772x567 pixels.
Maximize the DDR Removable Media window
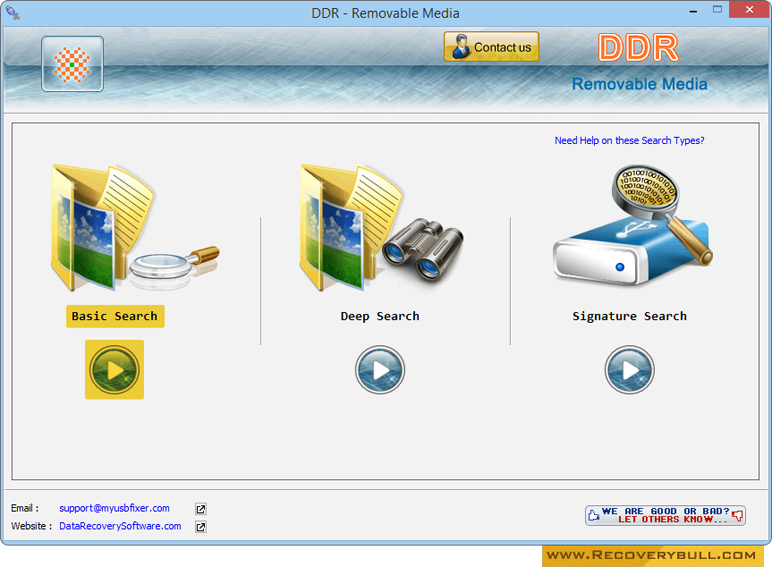pos(717,9)
